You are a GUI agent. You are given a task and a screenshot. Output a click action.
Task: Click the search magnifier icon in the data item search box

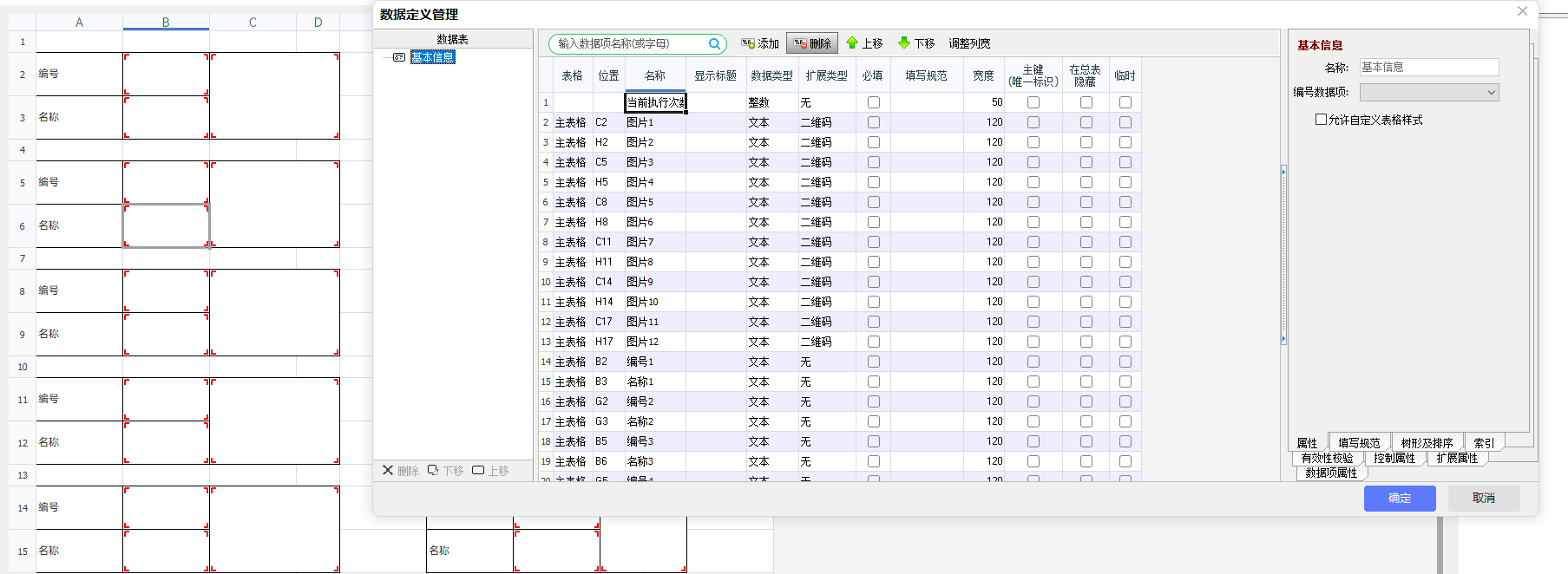coord(714,44)
